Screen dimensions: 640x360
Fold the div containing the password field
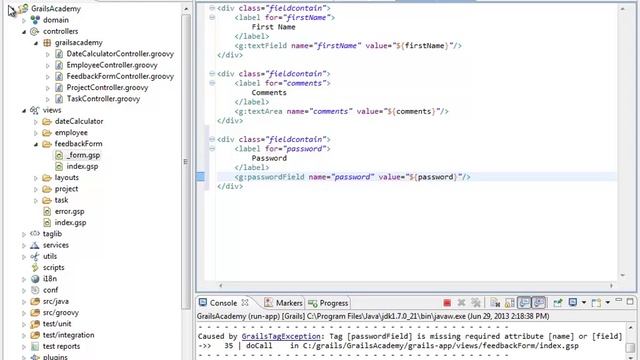coord(212,139)
